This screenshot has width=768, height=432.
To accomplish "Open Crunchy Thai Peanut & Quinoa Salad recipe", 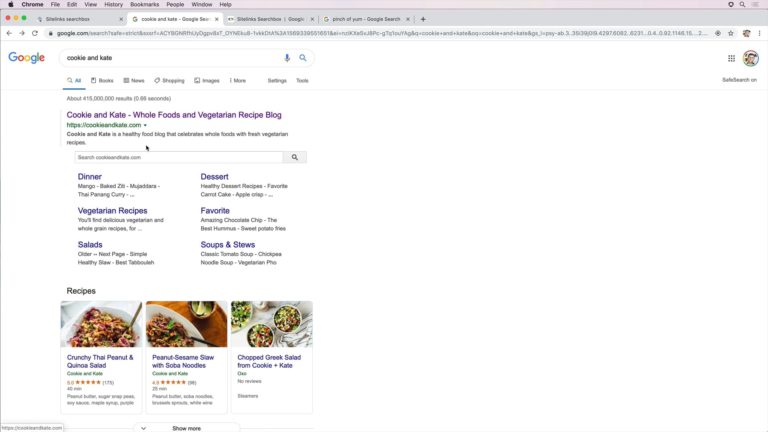I will [x=100, y=361].
